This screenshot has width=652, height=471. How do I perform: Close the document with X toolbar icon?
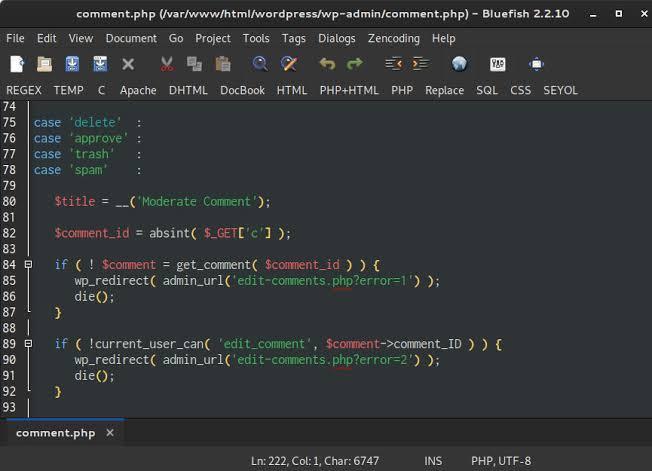point(128,64)
